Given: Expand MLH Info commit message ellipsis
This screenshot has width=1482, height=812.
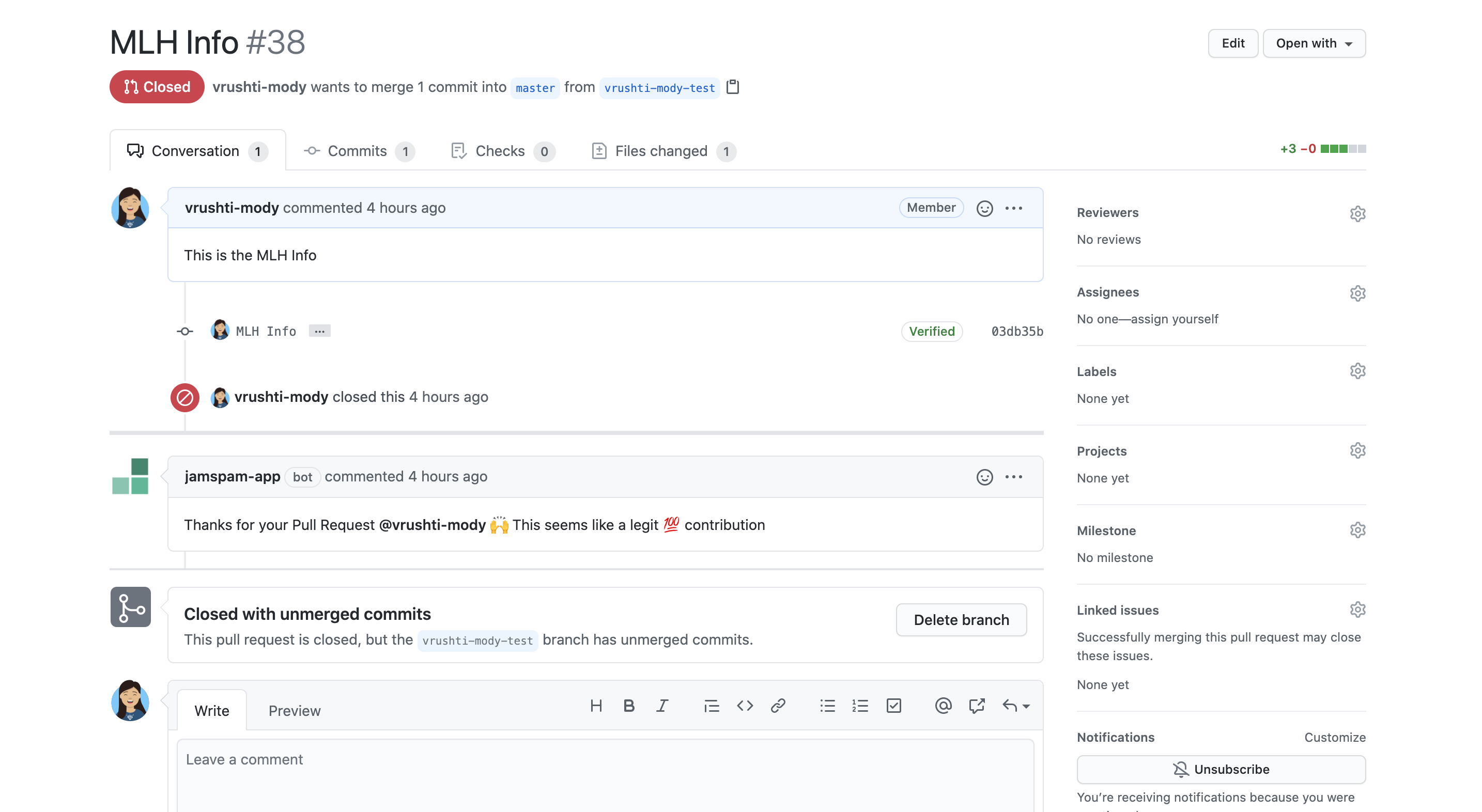Looking at the screenshot, I should [319, 331].
